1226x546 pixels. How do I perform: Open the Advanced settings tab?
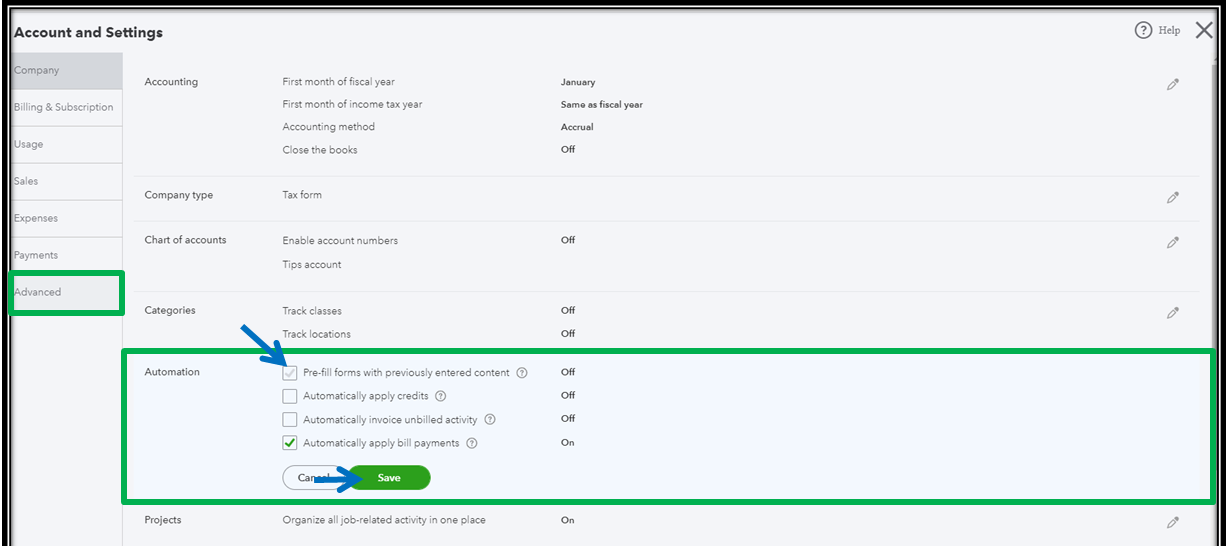point(38,292)
